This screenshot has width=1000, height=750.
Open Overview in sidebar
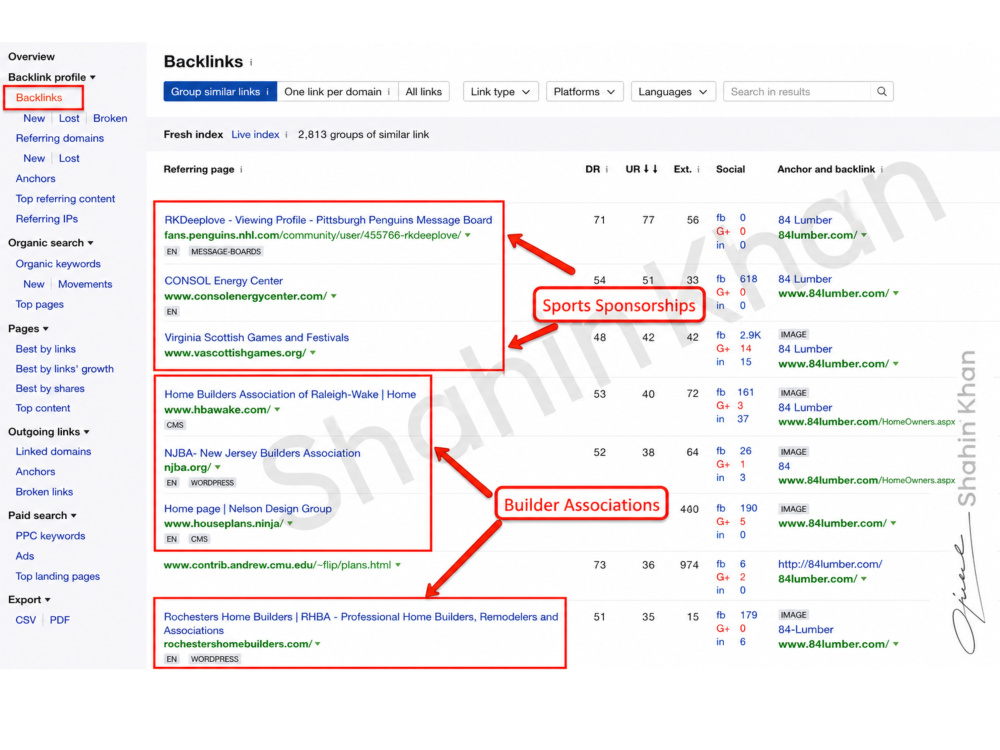tap(31, 57)
